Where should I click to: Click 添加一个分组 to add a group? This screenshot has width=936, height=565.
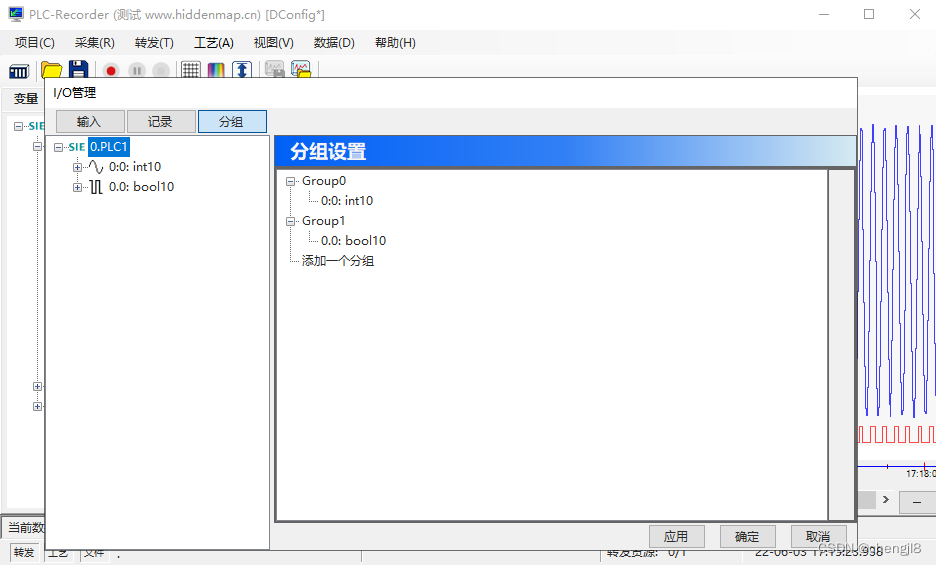338,260
